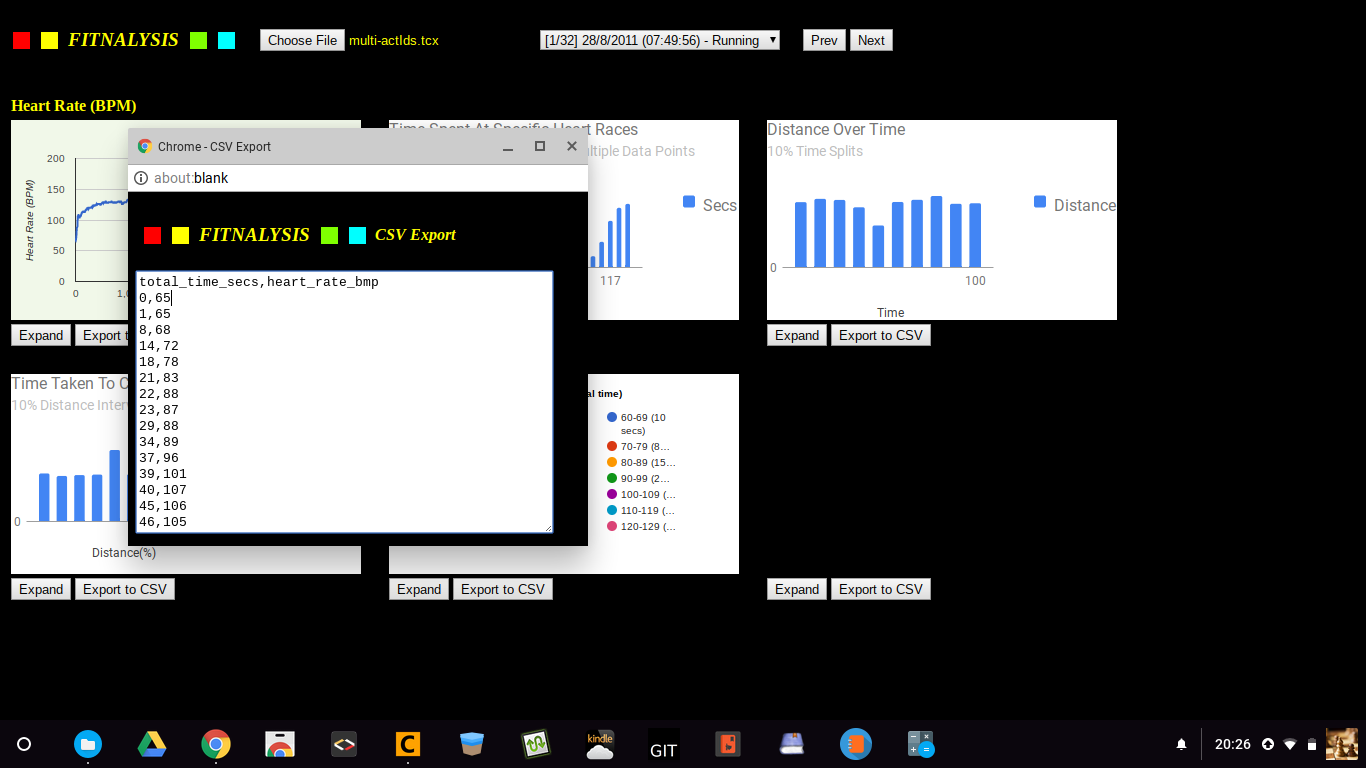1366x768 pixels.
Task: Open Google Drive from the shelf
Action: coord(152,744)
